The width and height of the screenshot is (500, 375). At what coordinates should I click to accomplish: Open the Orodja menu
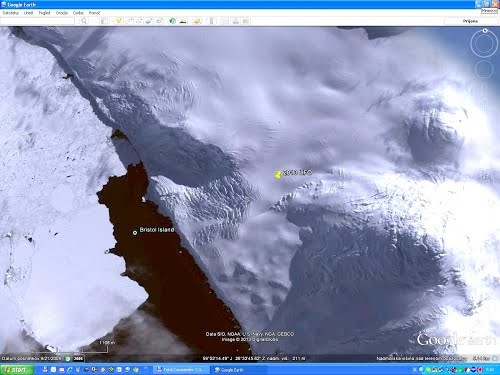(x=62, y=13)
